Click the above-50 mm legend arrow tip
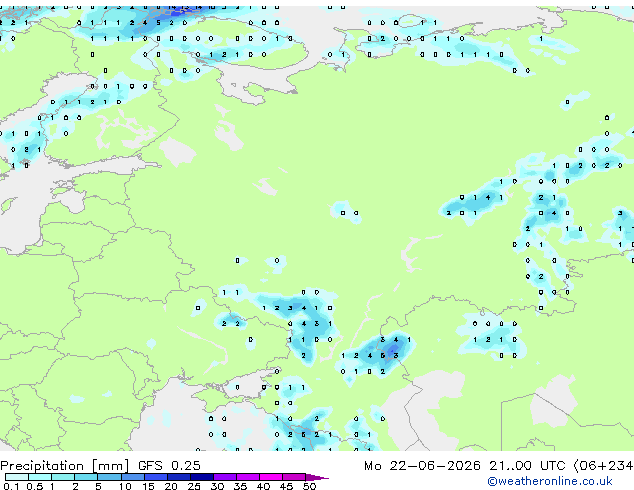 click(317, 477)
